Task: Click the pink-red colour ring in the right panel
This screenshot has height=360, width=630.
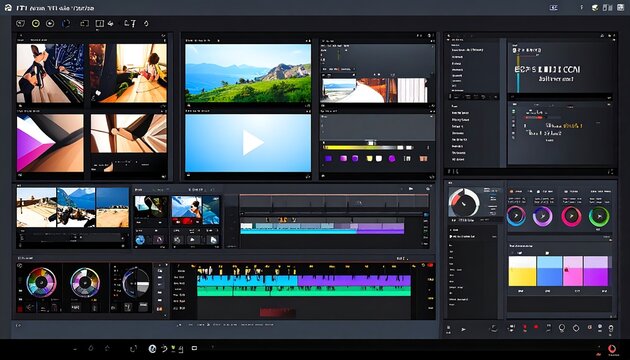Action: [x=571, y=216]
